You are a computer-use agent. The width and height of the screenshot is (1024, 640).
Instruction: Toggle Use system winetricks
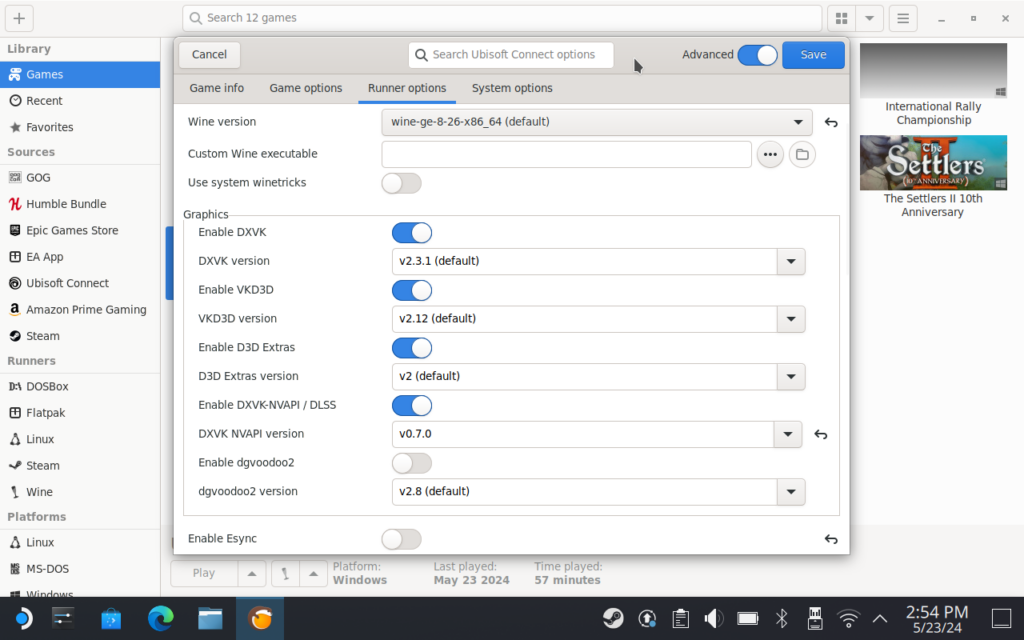[x=401, y=183]
